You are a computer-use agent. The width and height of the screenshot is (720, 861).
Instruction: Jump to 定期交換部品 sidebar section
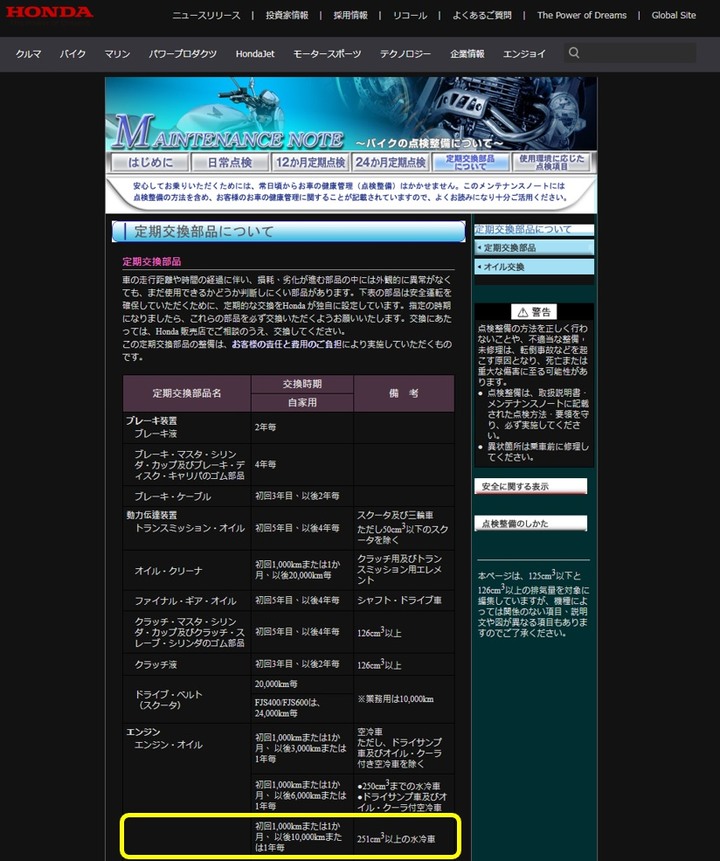click(x=534, y=248)
